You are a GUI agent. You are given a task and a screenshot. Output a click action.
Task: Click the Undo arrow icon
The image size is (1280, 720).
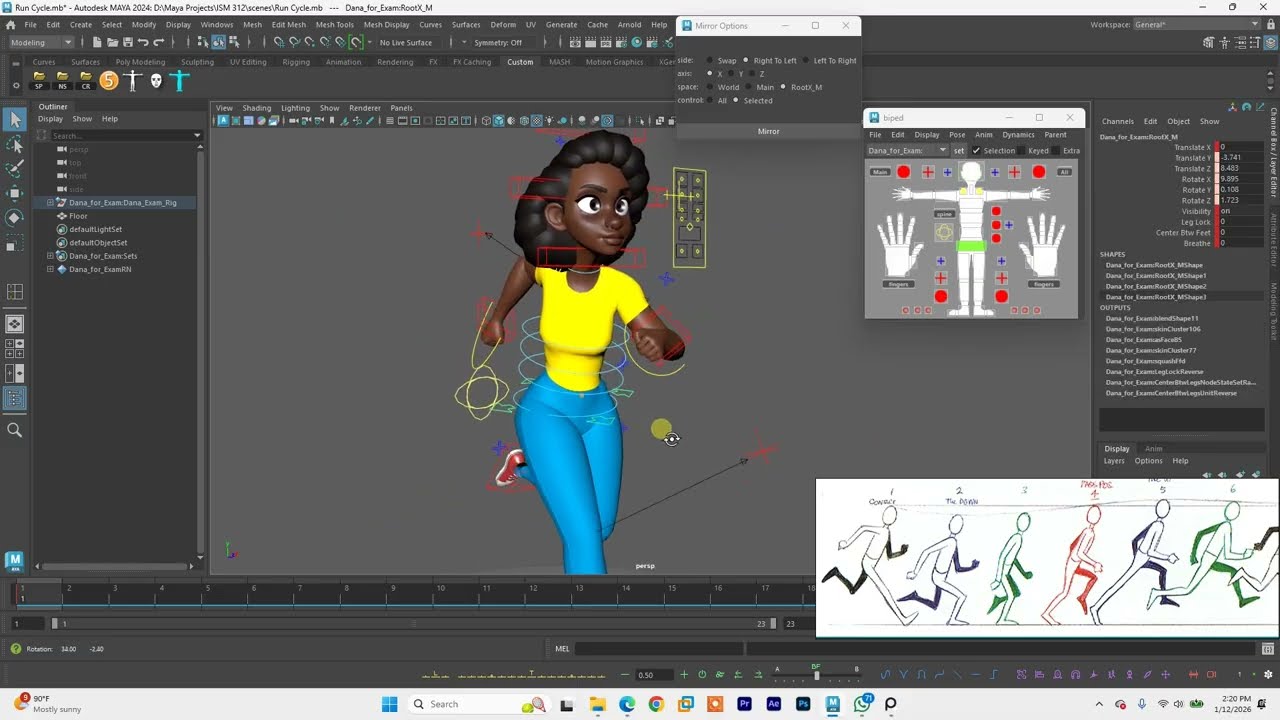[143, 42]
